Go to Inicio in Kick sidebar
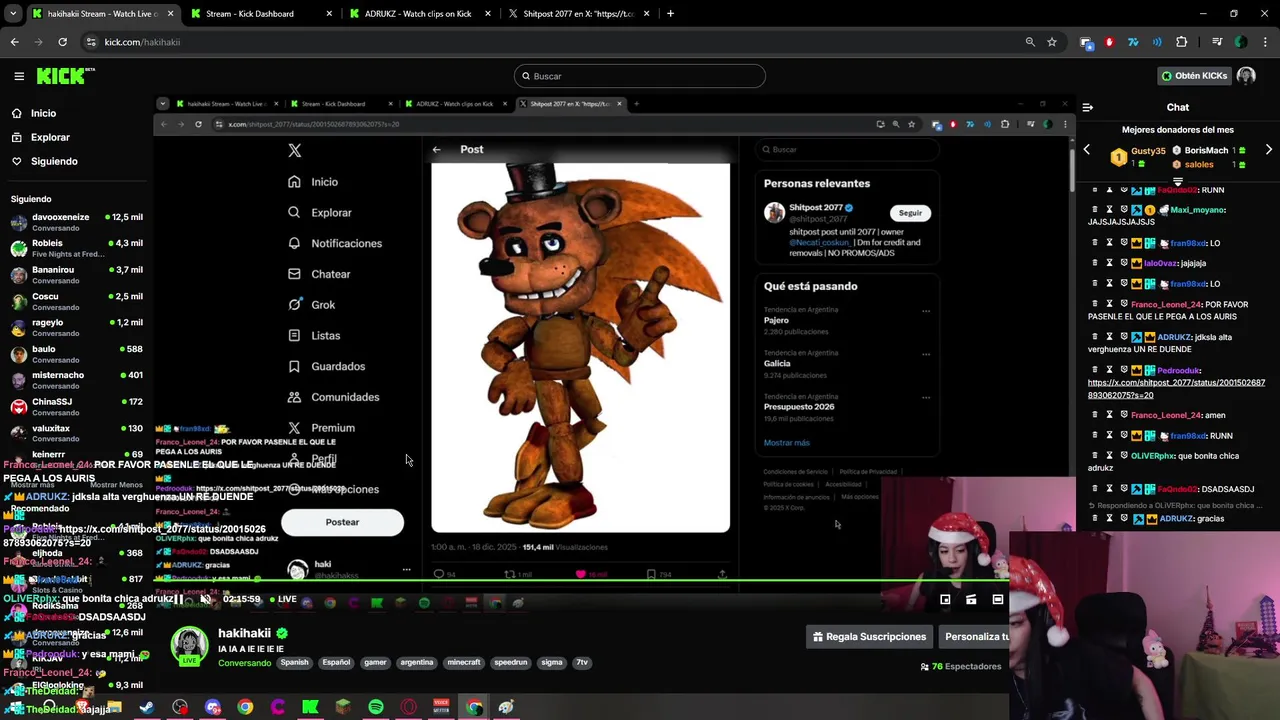 click(x=43, y=113)
